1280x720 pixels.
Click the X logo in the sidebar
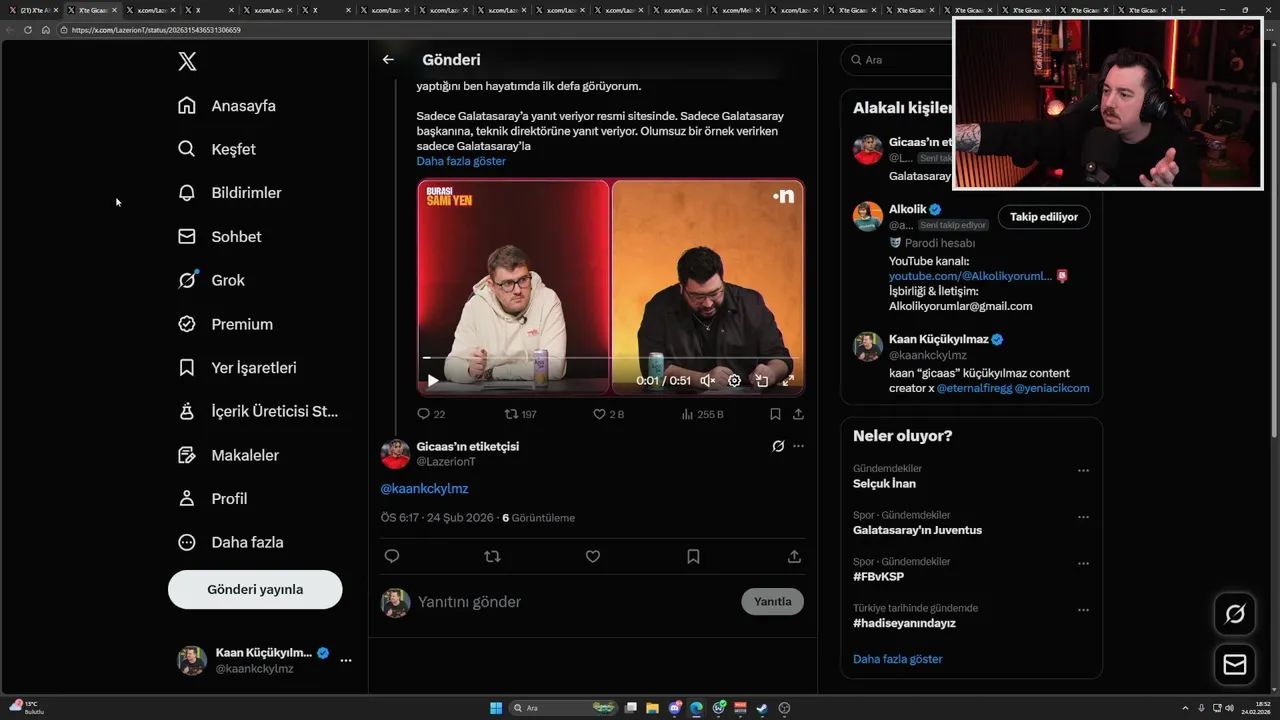tap(187, 62)
